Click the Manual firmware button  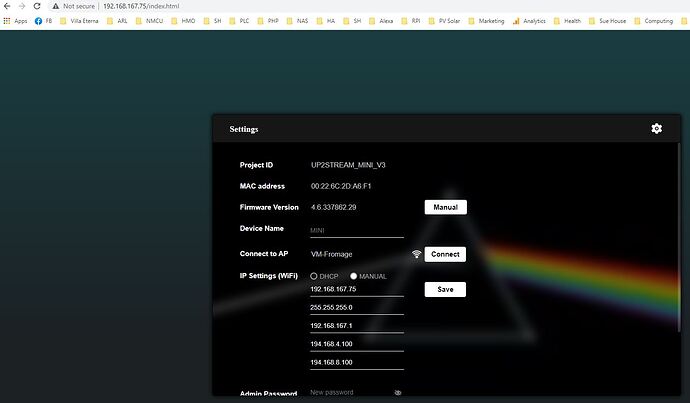coord(445,207)
